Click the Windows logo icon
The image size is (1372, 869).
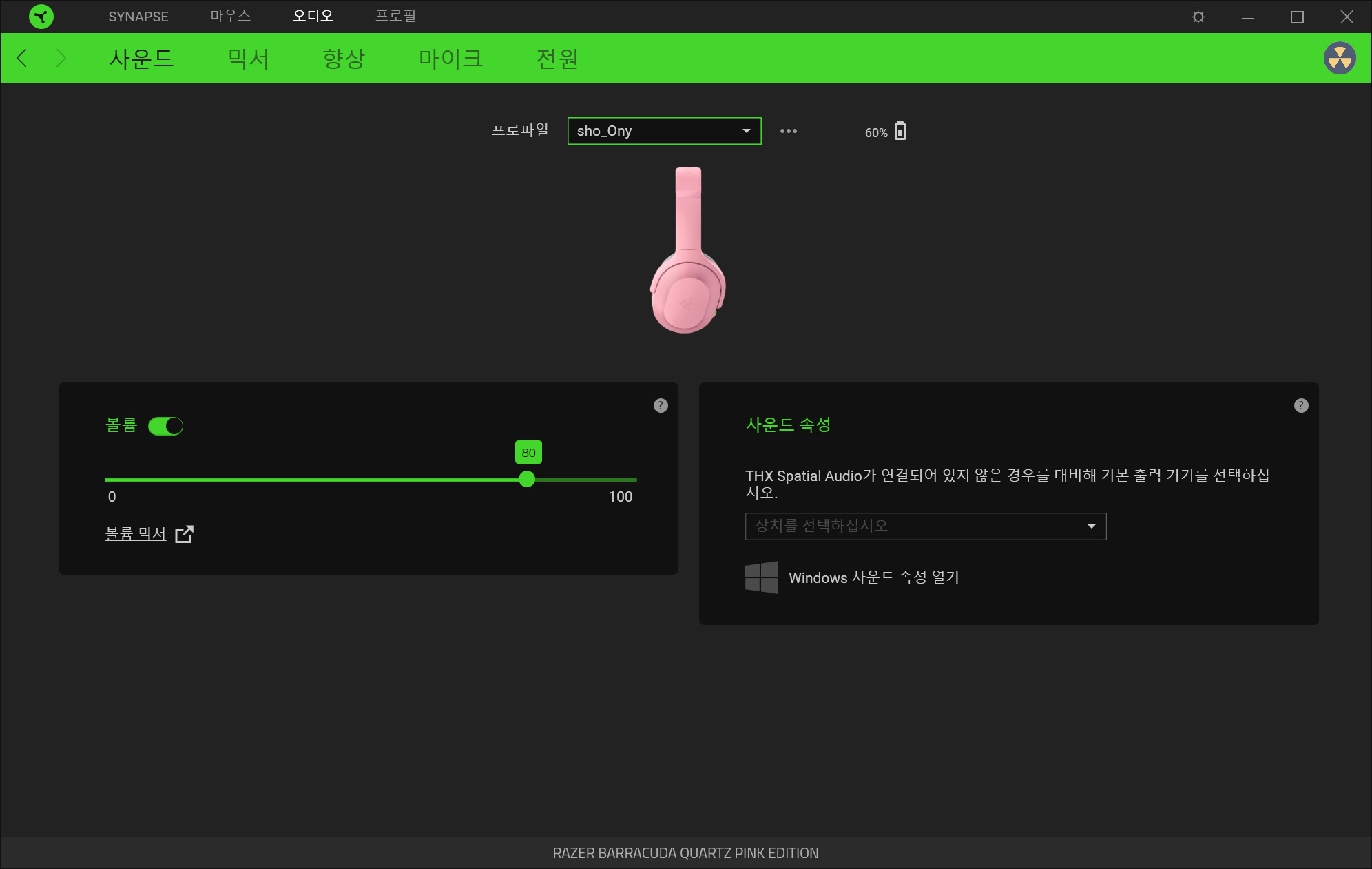[761, 577]
